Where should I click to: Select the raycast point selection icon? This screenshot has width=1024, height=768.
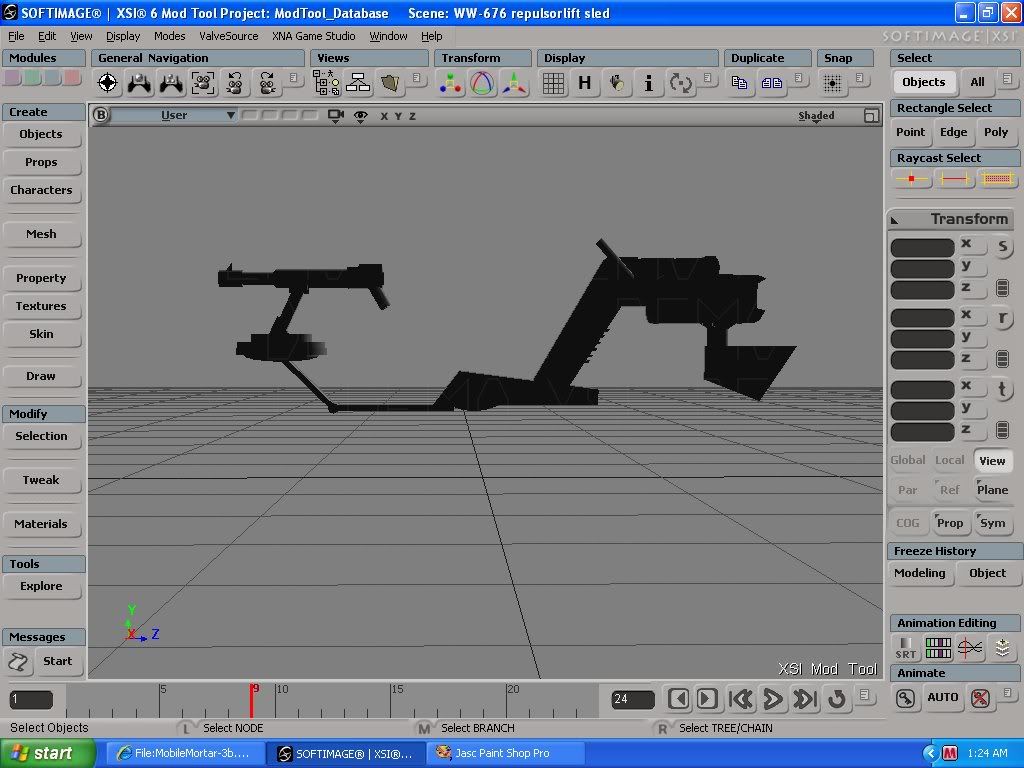click(x=912, y=178)
